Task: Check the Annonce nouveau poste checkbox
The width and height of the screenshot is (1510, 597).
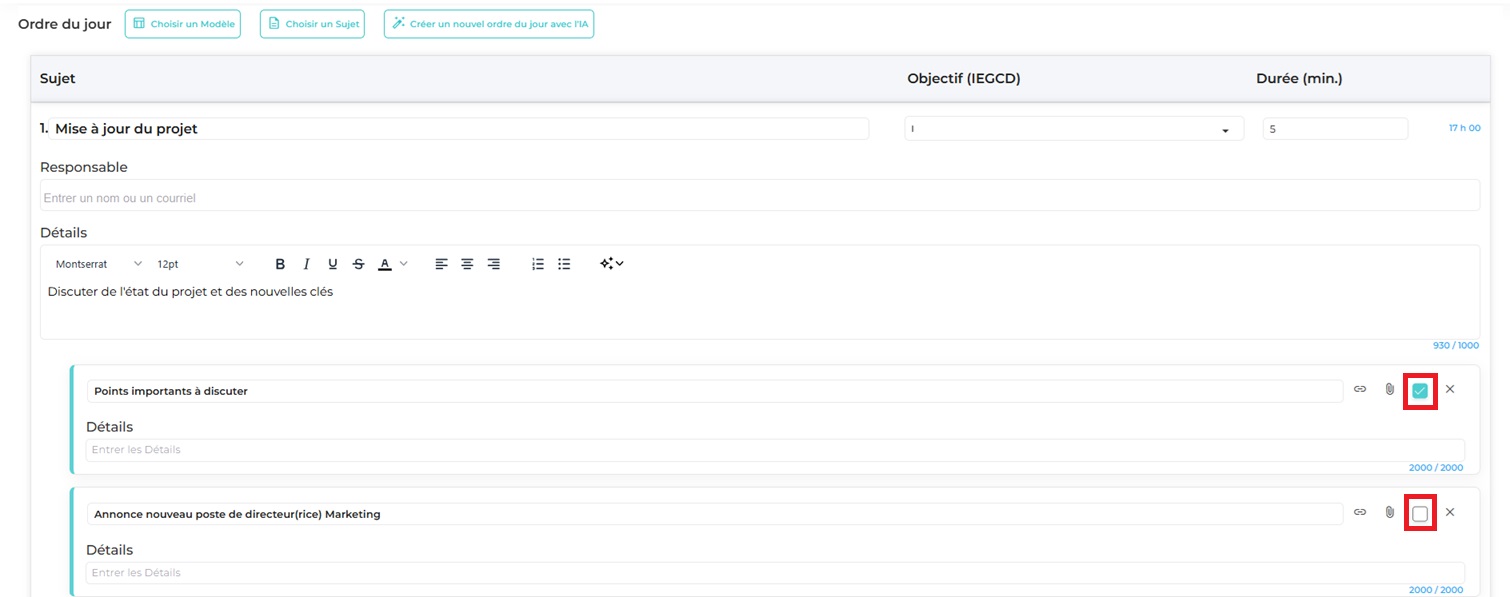Action: (x=1419, y=513)
